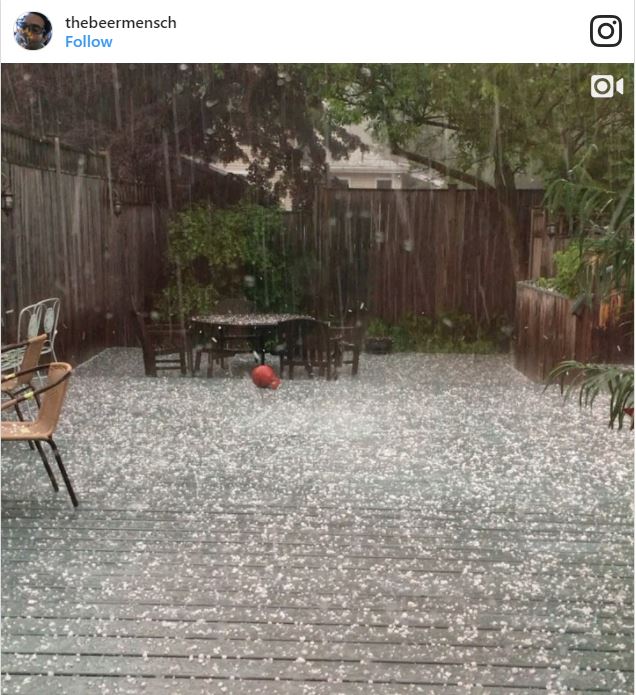Click the hail-covered deck boards
Image resolution: width=636 pixels, height=695 pixels.
[x=318, y=554]
